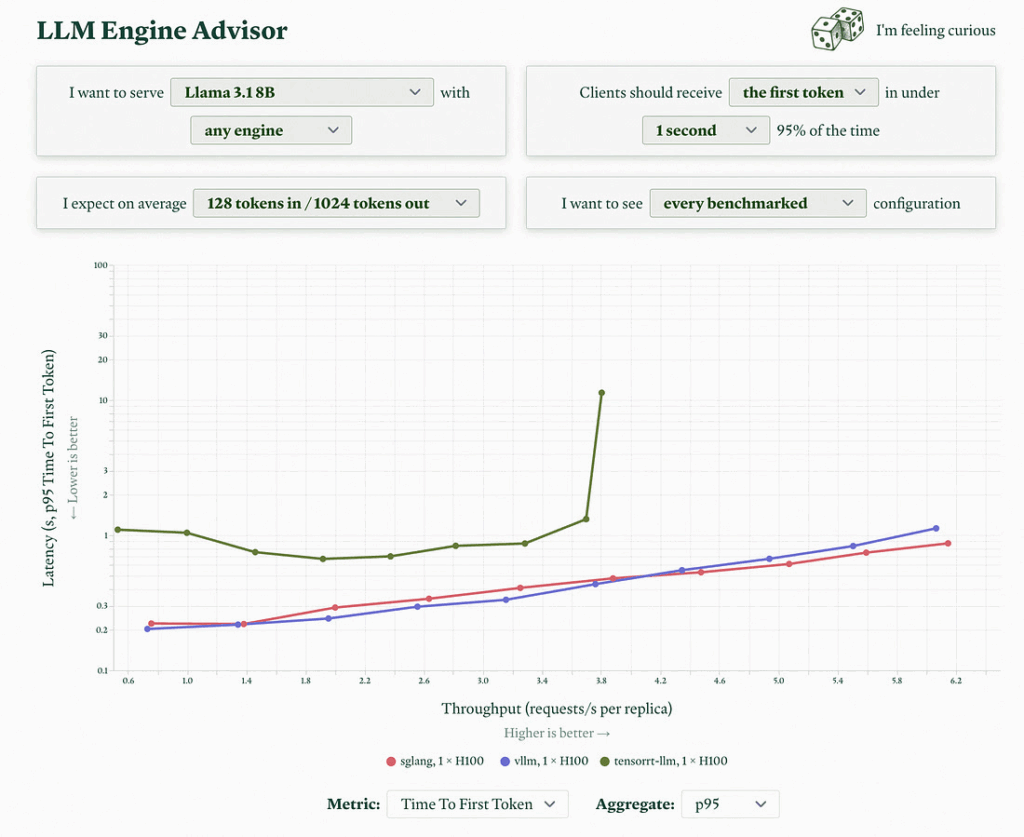Click the dice icon
Image resolution: width=1024 pixels, height=837 pixels.
pos(837,29)
